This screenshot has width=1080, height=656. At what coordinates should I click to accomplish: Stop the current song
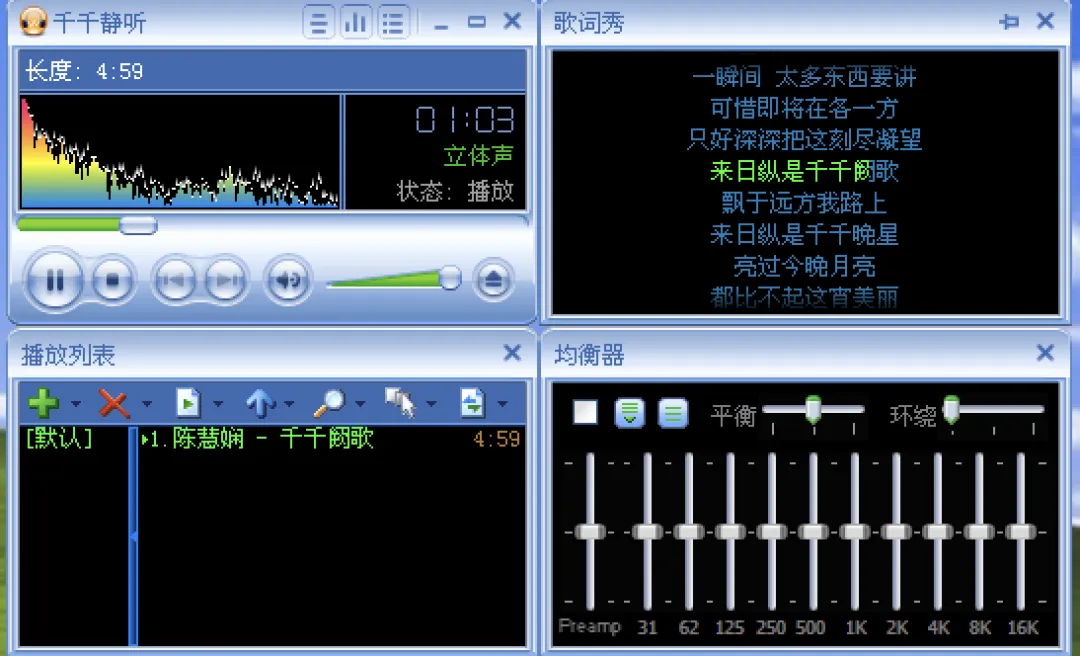click(112, 280)
